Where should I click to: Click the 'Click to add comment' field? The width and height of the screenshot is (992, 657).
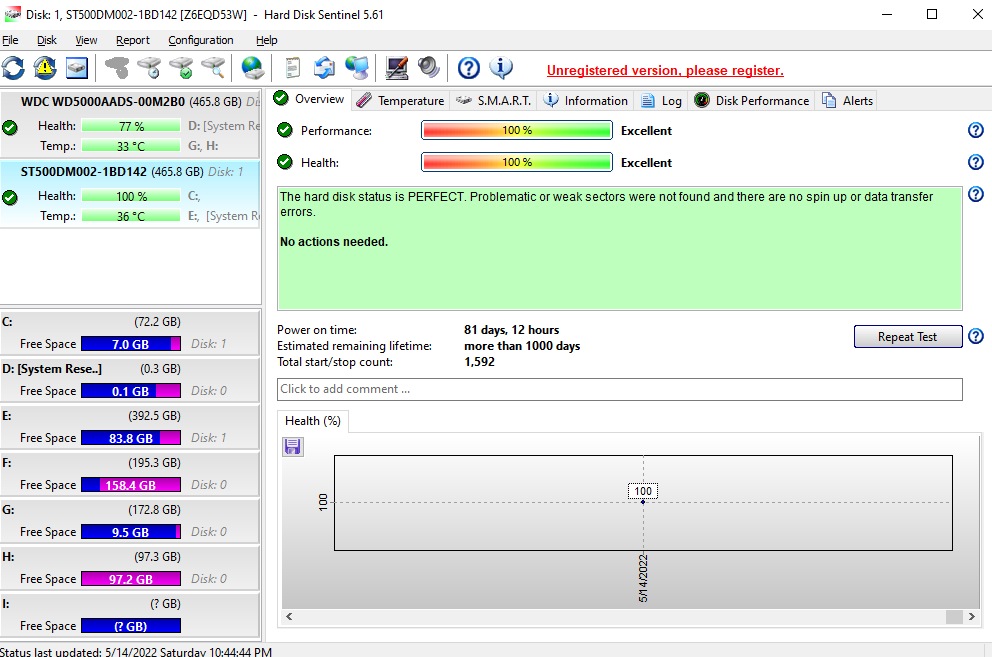619,389
